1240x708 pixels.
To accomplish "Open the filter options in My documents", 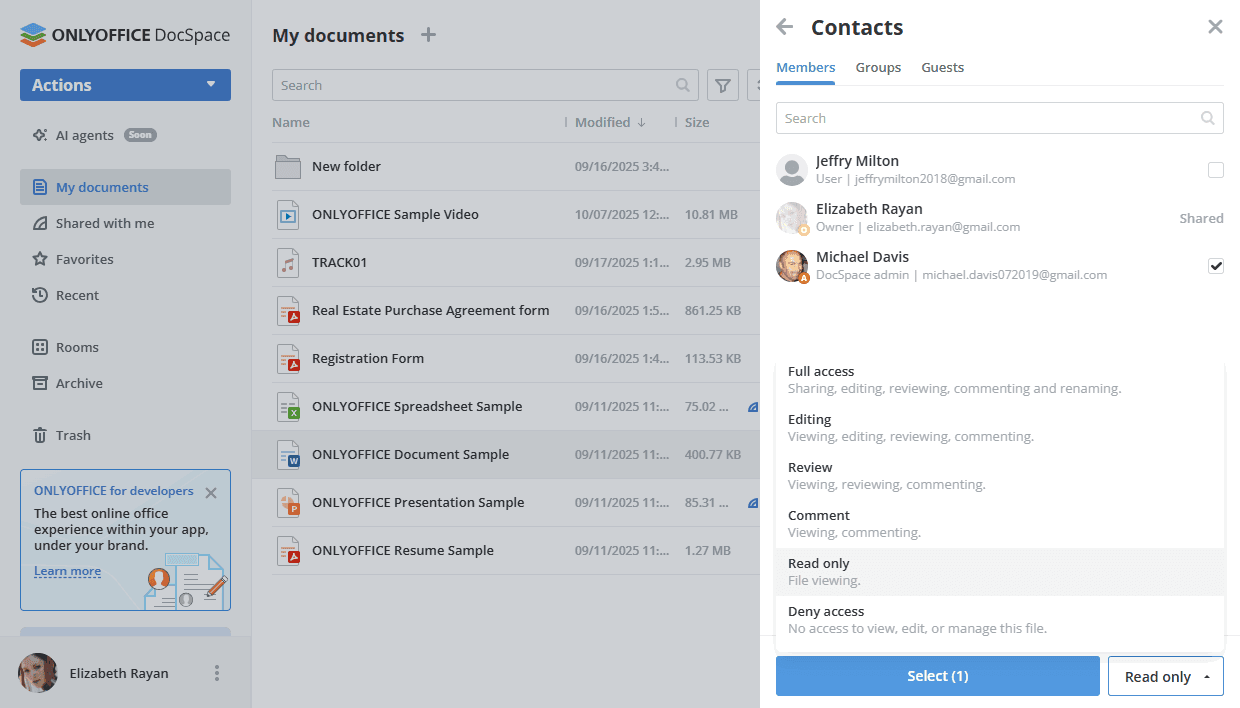I will coord(722,85).
